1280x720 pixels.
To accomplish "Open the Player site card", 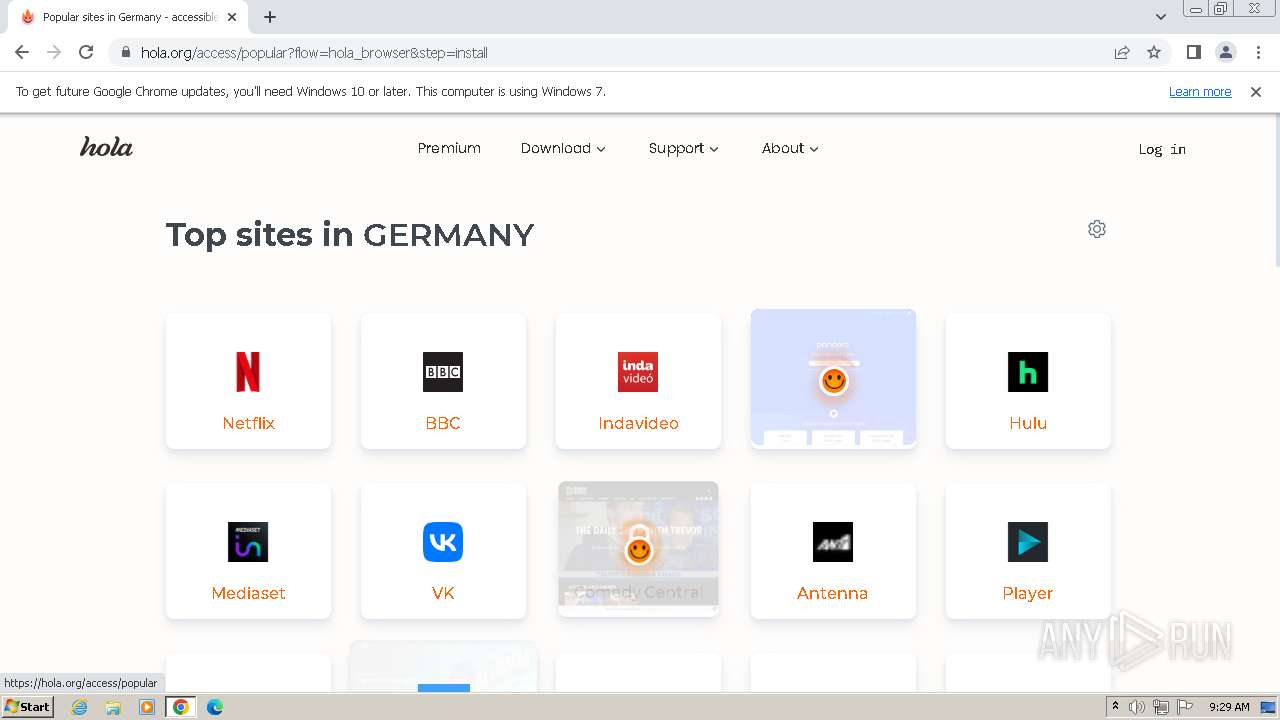I will [x=1028, y=551].
